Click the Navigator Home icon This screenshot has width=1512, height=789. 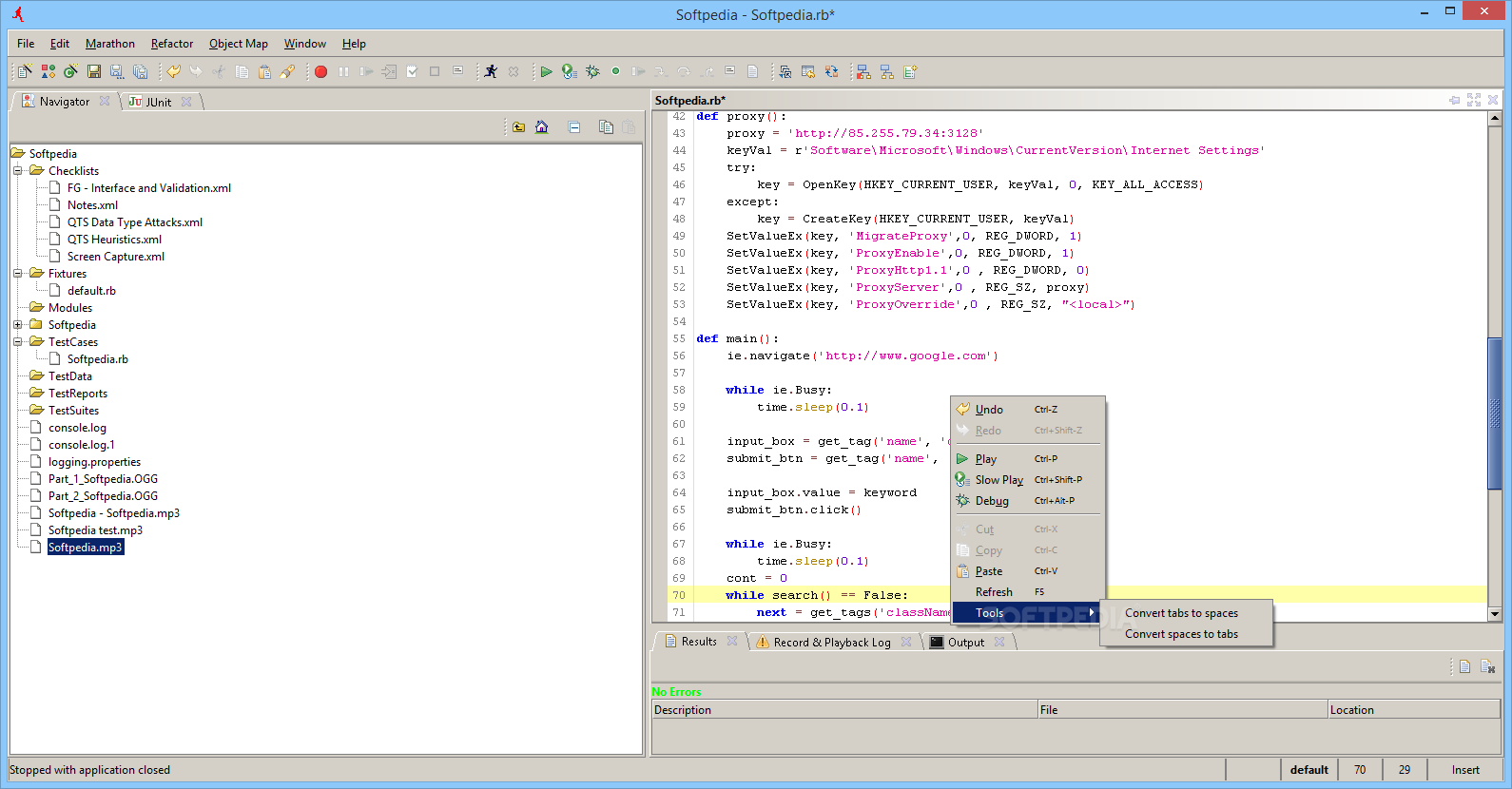(x=541, y=127)
